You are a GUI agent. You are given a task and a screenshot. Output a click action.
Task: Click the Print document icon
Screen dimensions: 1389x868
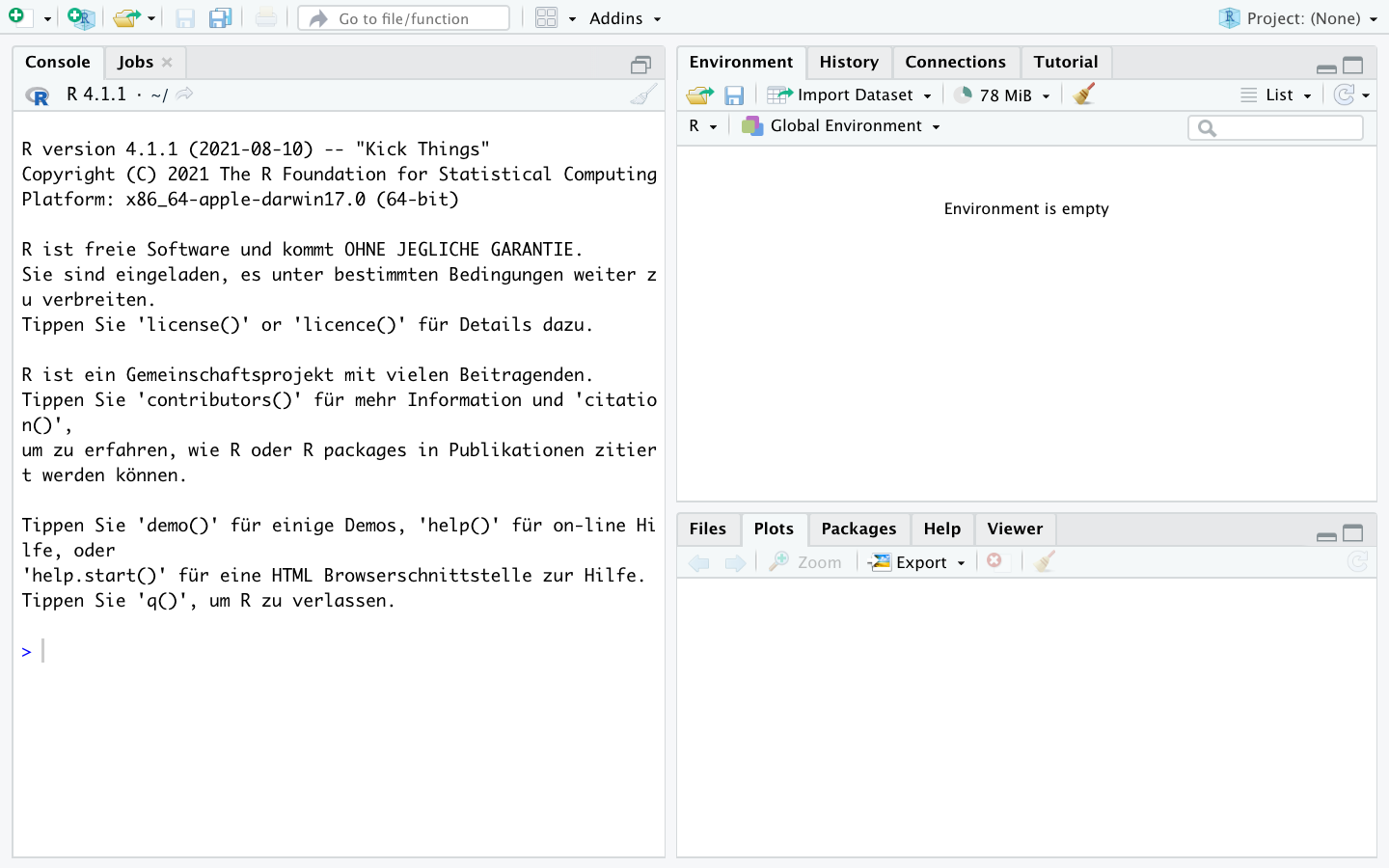click(x=266, y=17)
